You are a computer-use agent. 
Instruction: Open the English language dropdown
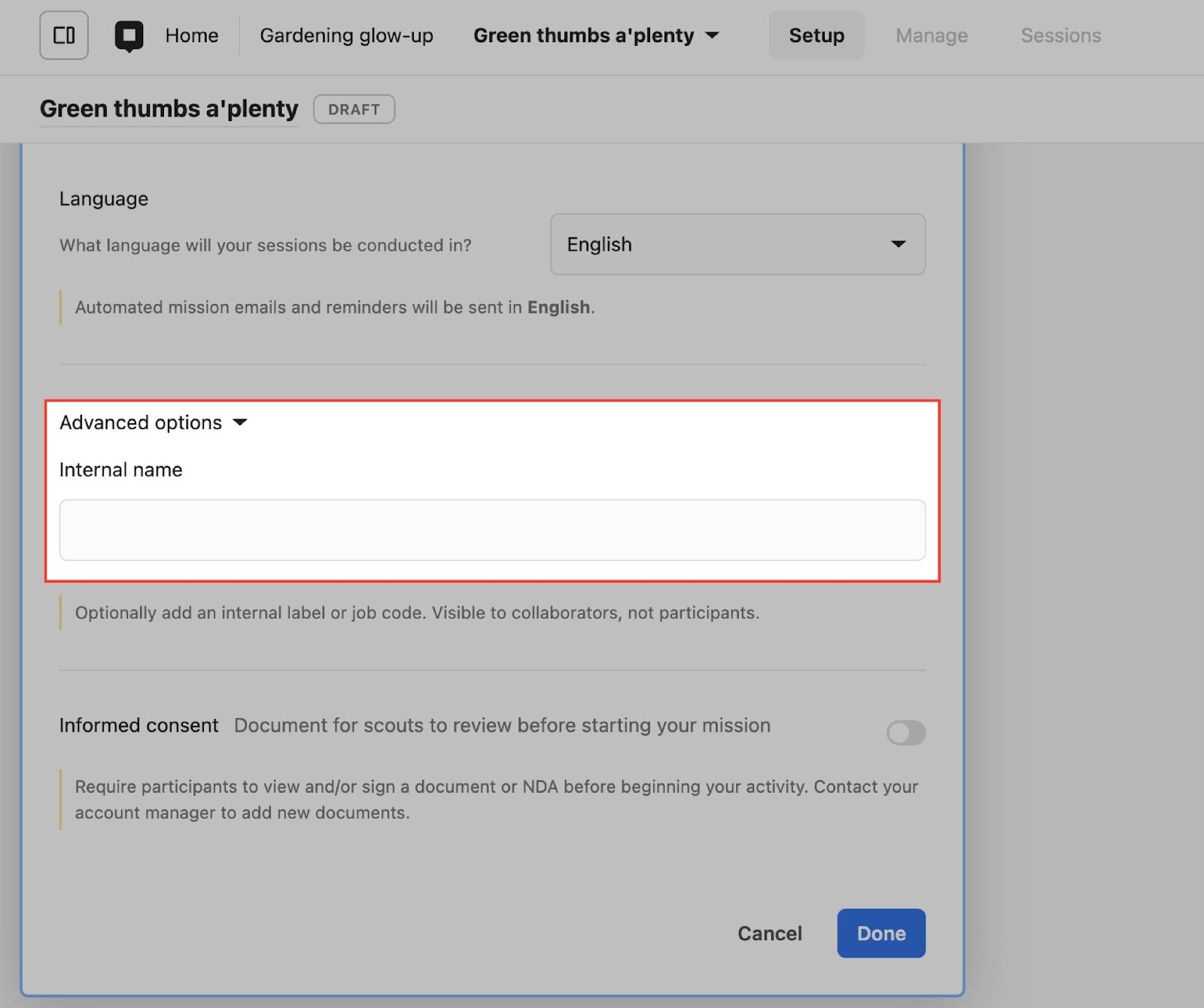(x=737, y=244)
